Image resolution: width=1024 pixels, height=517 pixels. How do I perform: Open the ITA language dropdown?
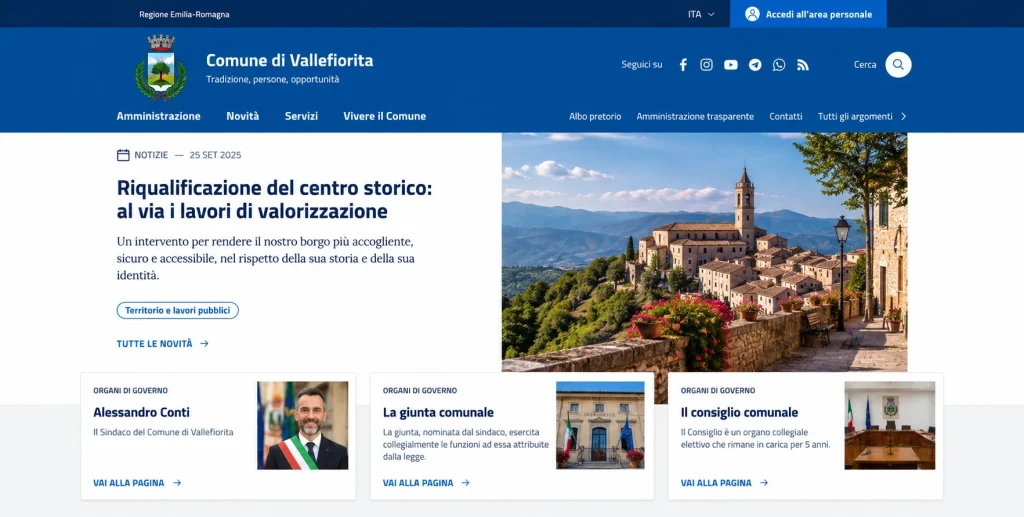tap(701, 14)
